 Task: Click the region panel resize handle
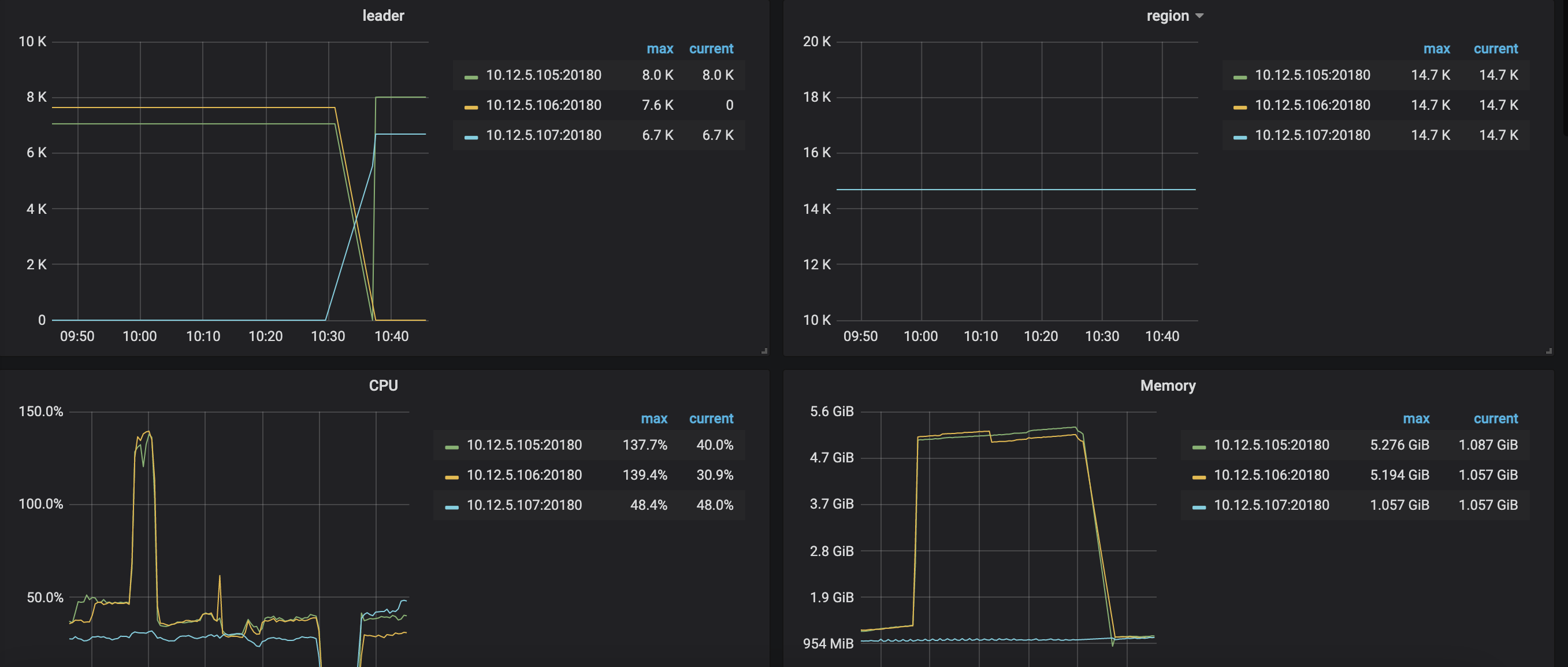pyautogui.click(x=1548, y=351)
